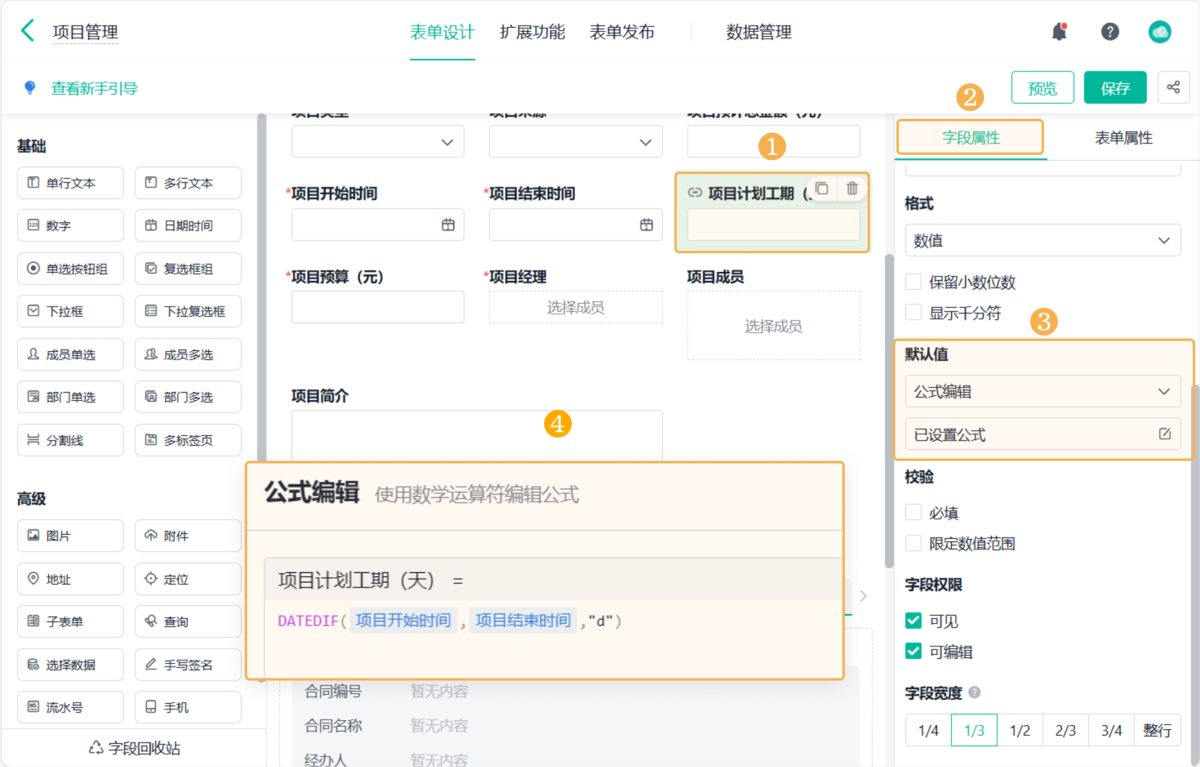Open the help question mark icon
The height and width of the screenshot is (767, 1200).
(x=1110, y=31)
